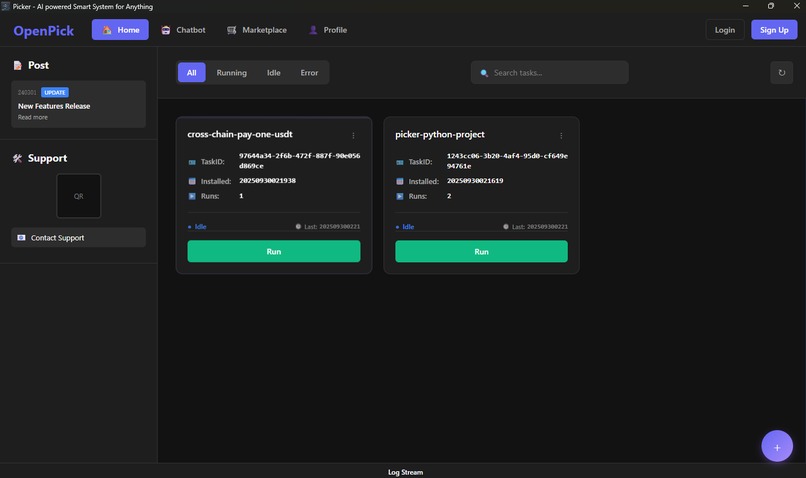Filter tasks by Error status
This screenshot has width=806, height=478.
[309, 72]
